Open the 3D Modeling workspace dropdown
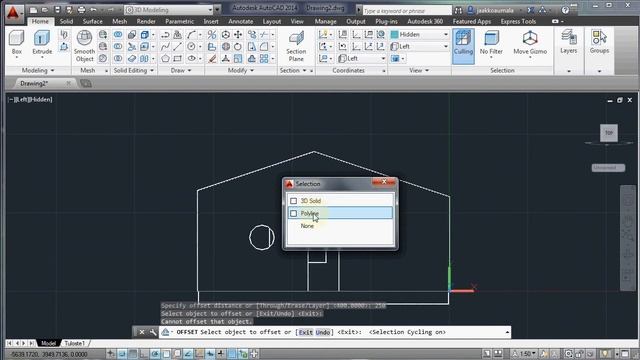 [169, 9]
